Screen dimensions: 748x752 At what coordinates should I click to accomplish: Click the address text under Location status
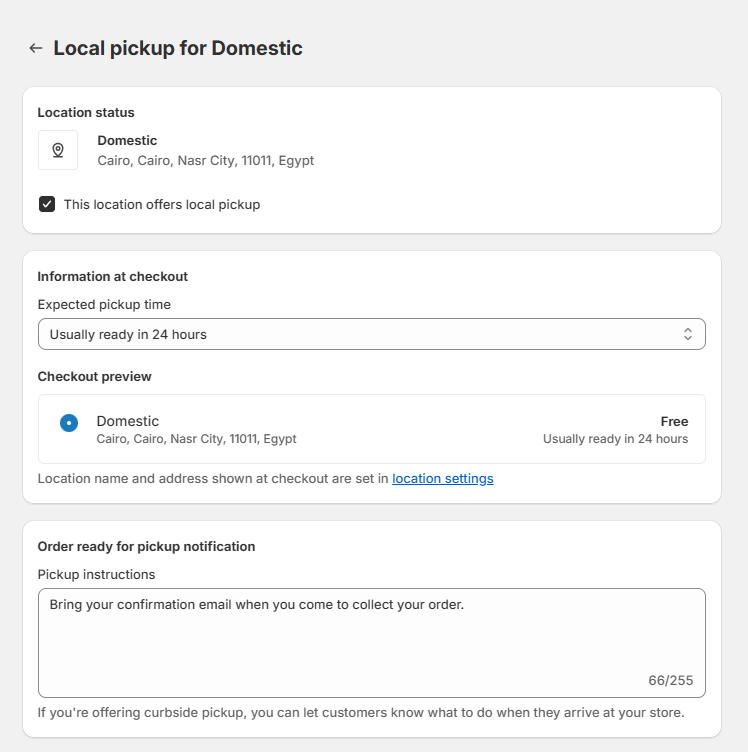tap(205, 160)
